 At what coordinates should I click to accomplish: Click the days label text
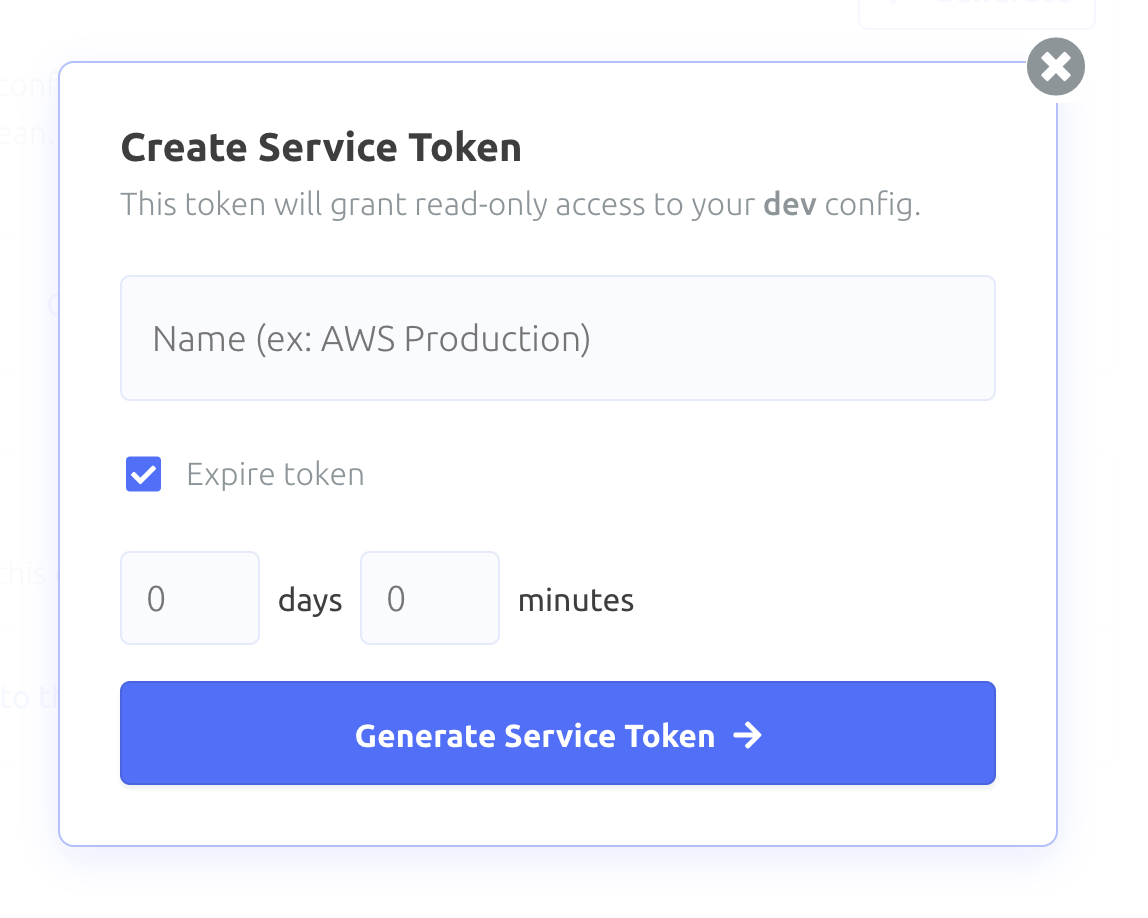(310, 600)
